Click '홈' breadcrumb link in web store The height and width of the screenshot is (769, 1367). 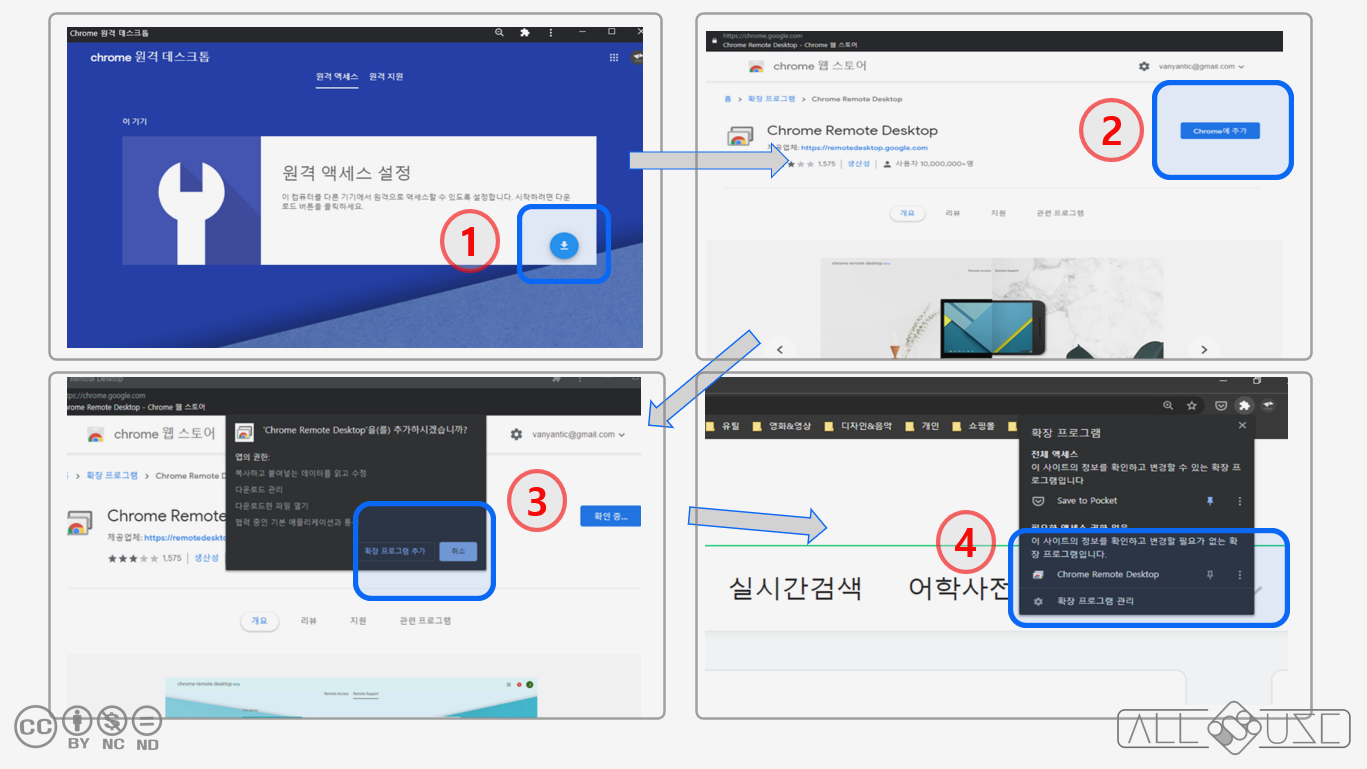[x=727, y=99]
